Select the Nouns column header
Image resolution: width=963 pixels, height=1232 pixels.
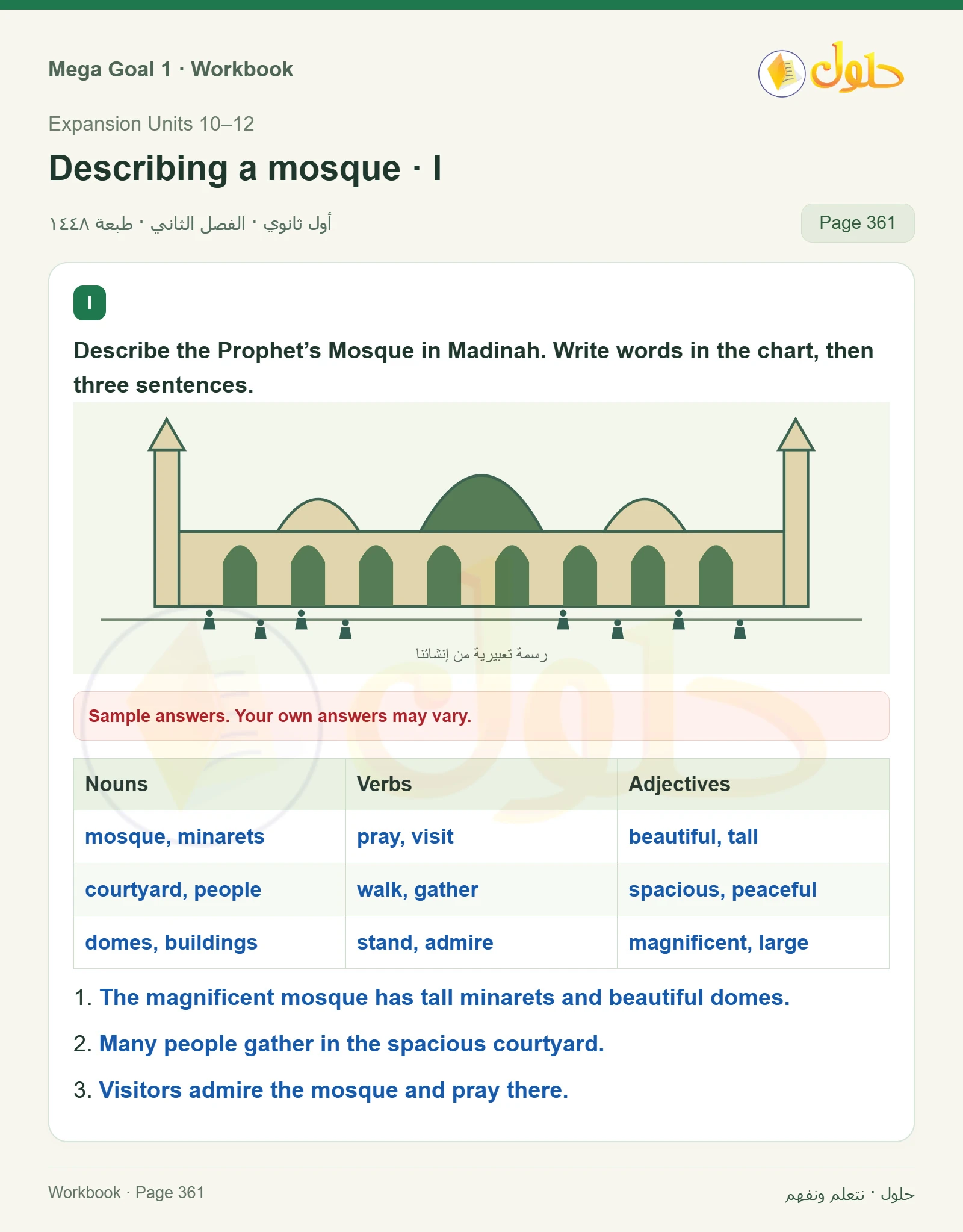tap(209, 784)
